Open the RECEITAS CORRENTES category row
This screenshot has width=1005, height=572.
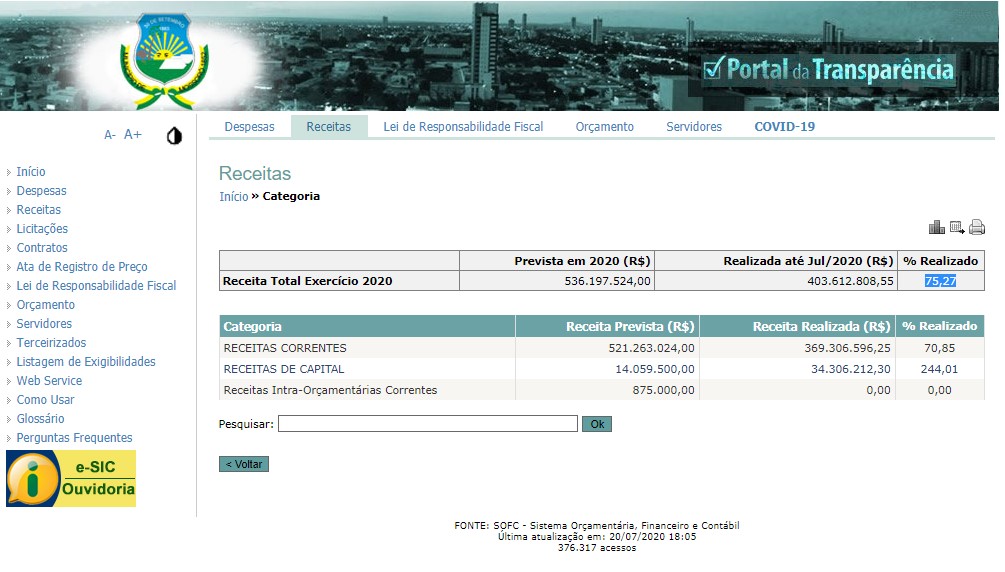[285, 349]
